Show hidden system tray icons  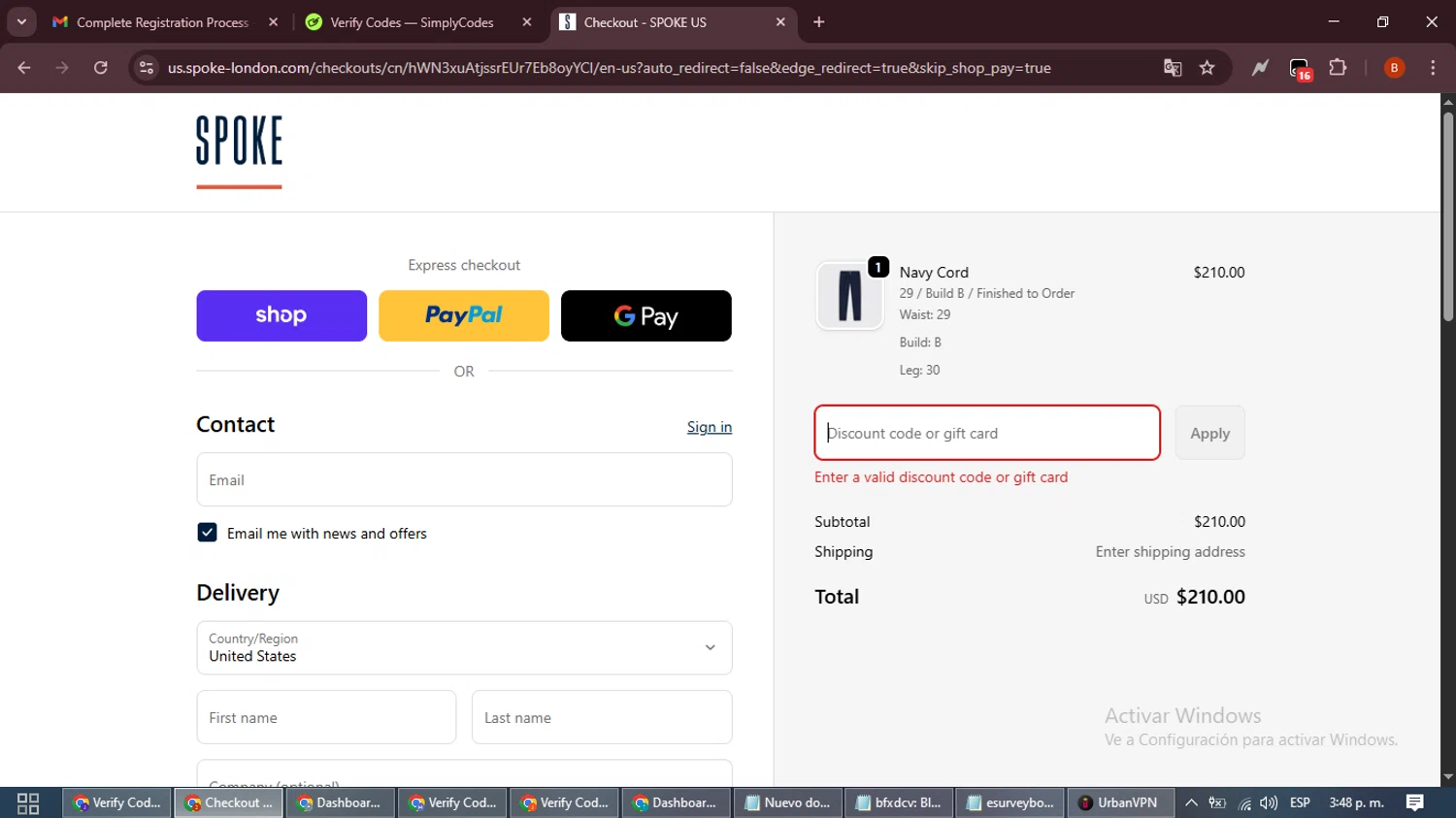1192,803
